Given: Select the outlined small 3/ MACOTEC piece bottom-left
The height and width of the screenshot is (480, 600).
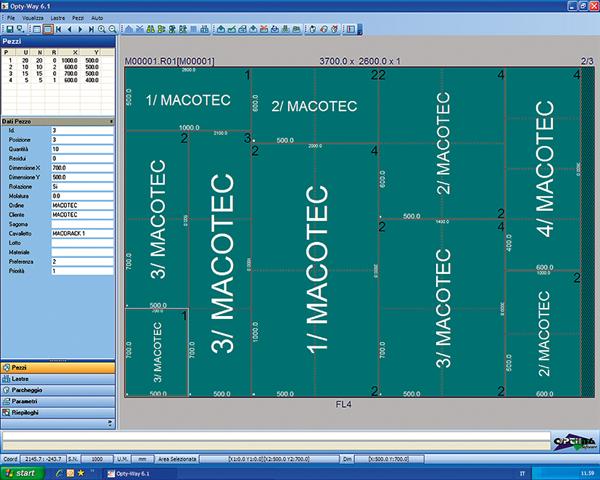Looking at the screenshot, I should click(157, 353).
